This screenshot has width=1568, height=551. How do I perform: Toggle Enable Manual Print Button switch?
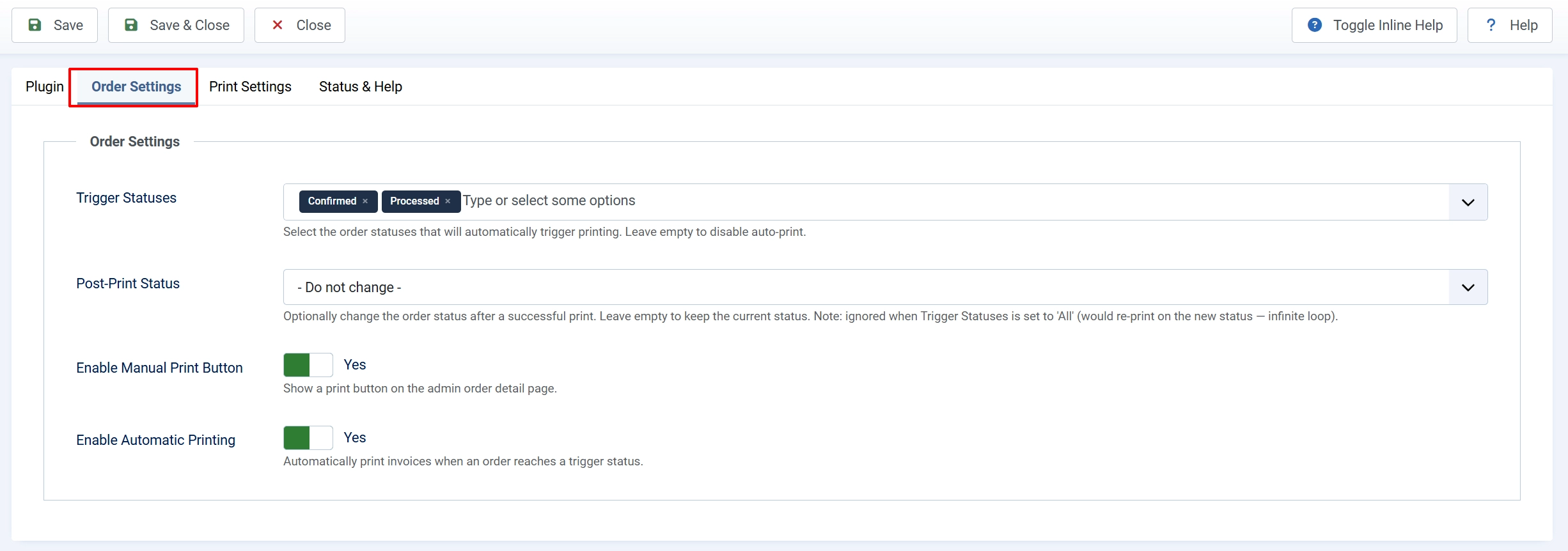click(308, 365)
